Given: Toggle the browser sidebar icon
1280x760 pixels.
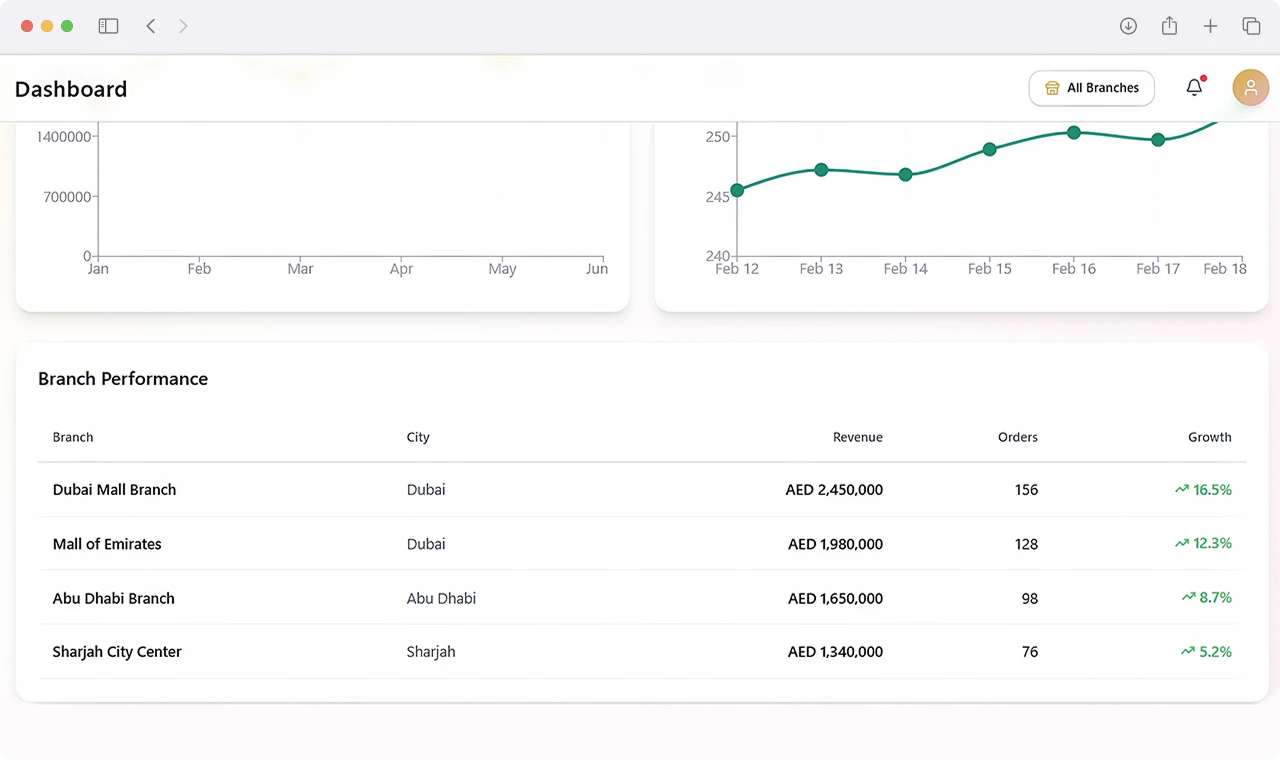Looking at the screenshot, I should 108,26.
